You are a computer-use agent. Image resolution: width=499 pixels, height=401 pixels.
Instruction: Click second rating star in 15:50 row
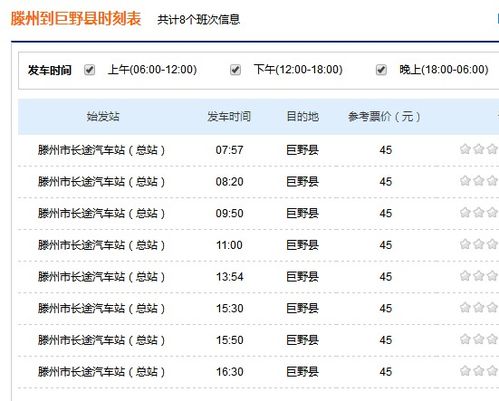tap(479, 339)
